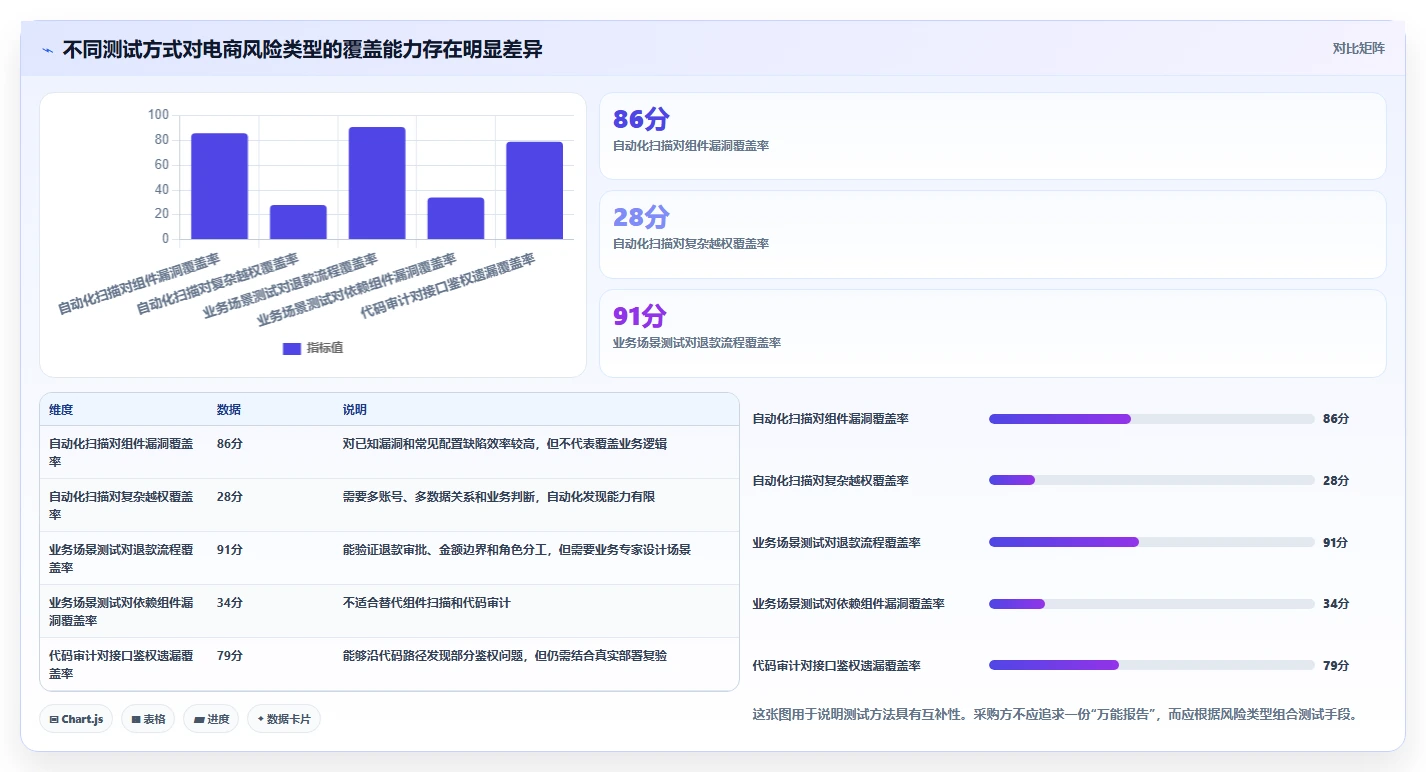
Task: Click the table row name 业务场景测试对依赖组件漏洞覆盖率
Action: tap(121, 612)
